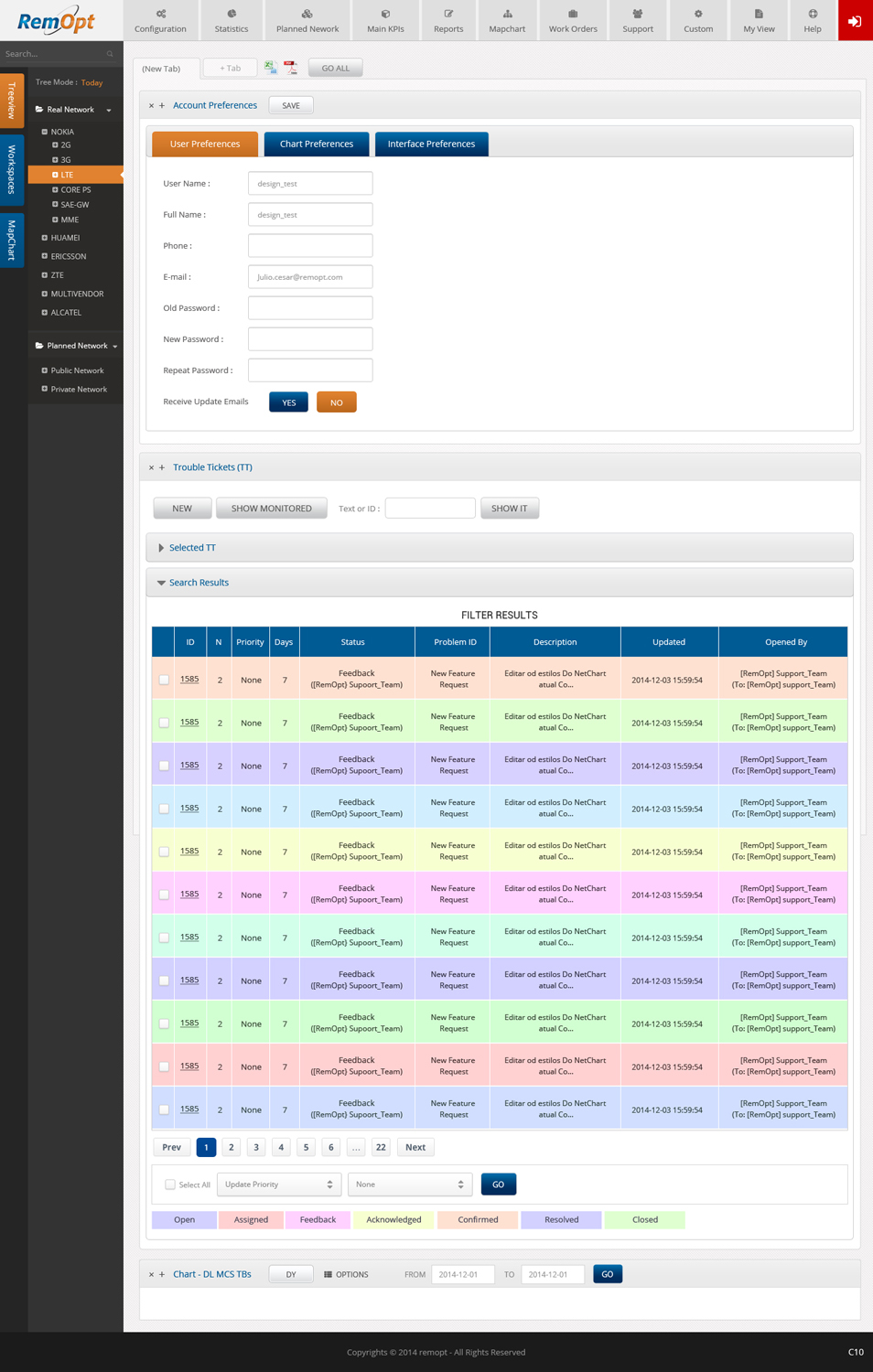
Task: Open the Interface Preferences tab
Action: [x=431, y=145]
